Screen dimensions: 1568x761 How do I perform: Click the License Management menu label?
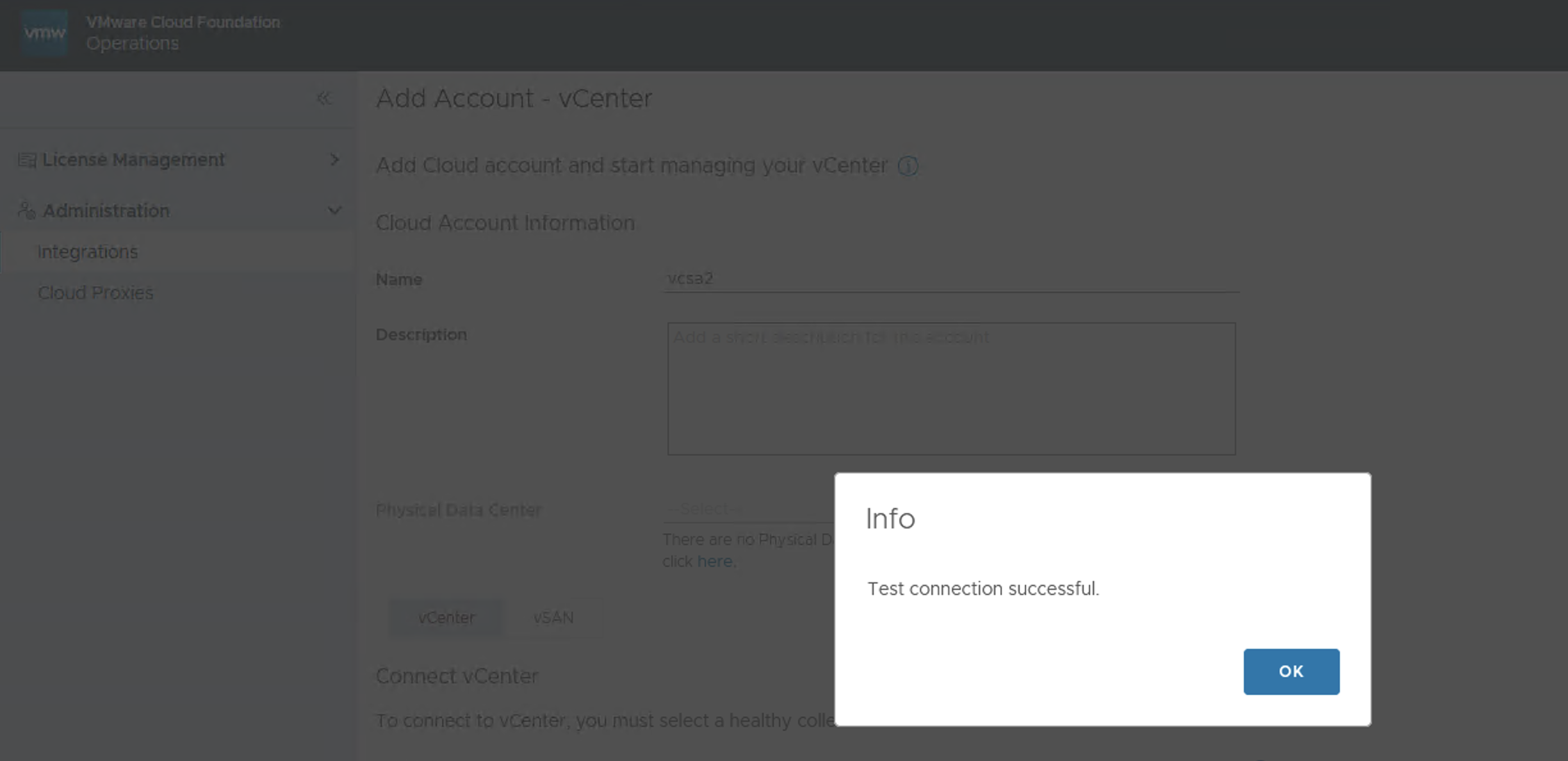click(133, 160)
